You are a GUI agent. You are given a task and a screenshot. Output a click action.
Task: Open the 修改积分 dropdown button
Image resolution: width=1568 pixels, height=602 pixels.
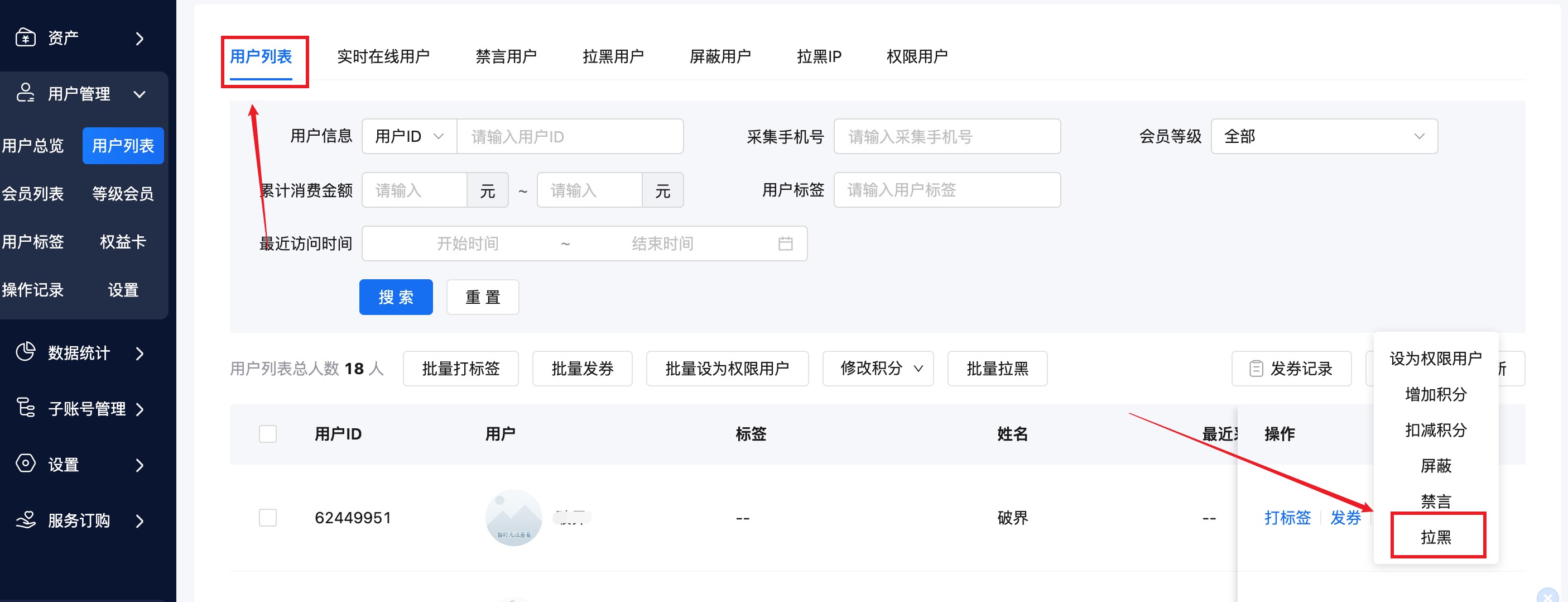pyautogui.click(x=878, y=369)
